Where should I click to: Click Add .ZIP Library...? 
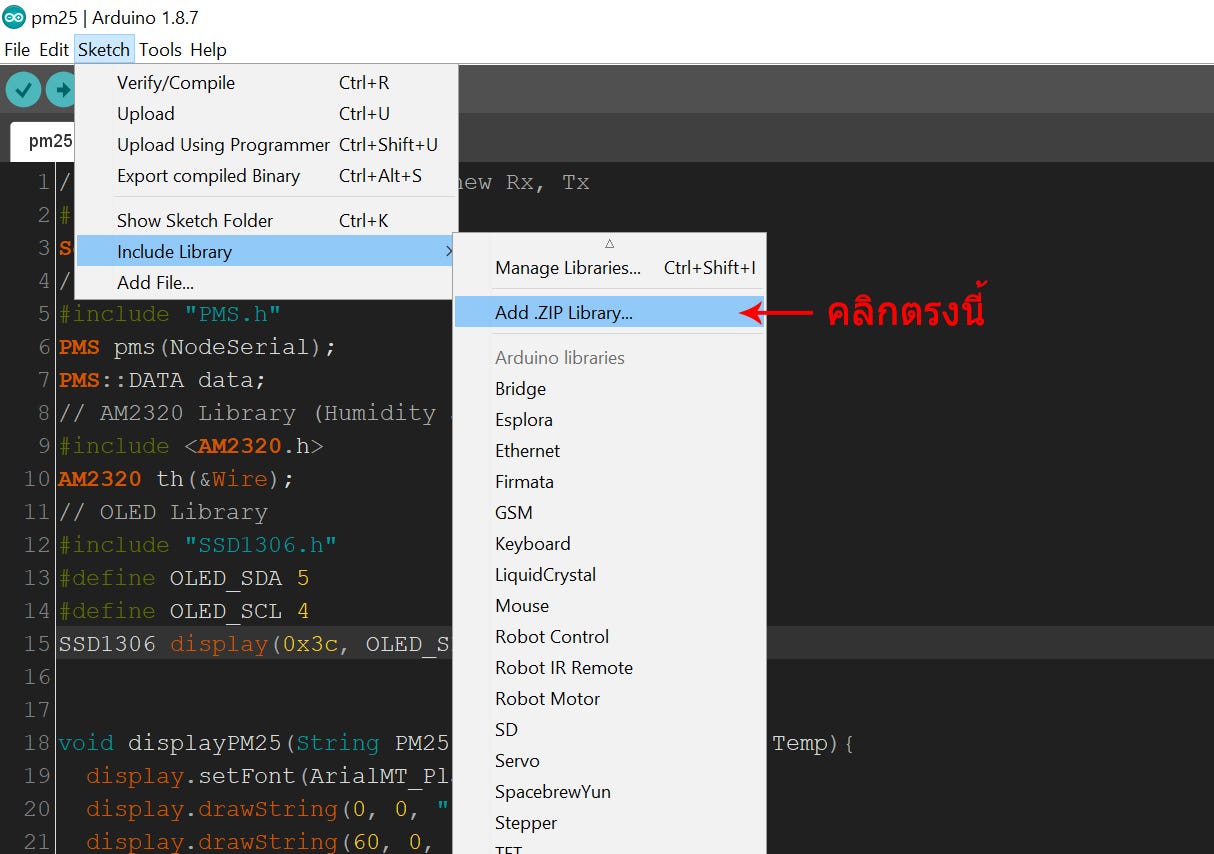(610, 313)
